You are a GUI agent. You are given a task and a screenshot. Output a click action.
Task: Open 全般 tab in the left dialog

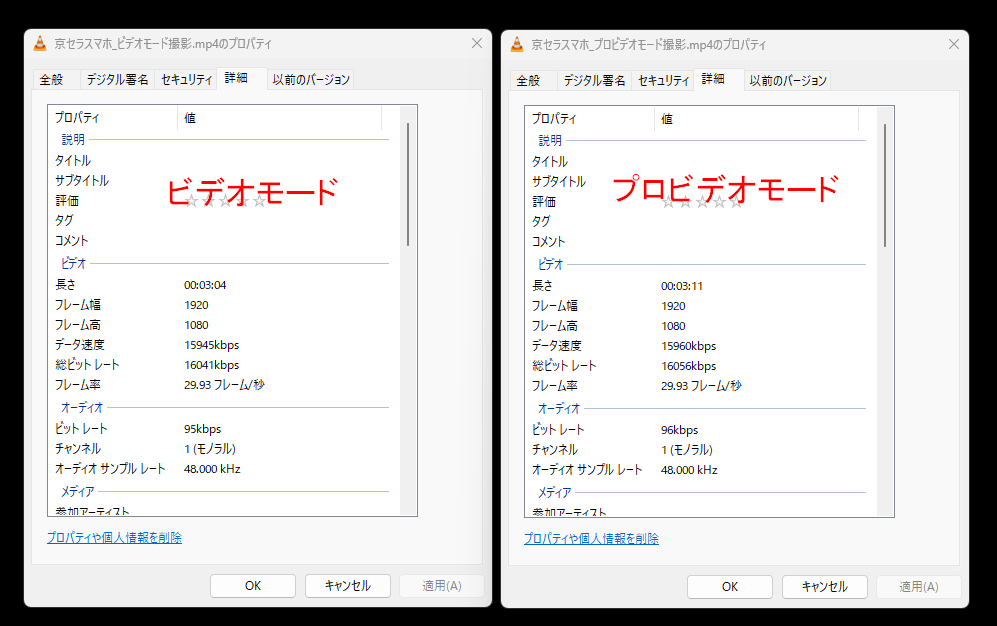coord(52,80)
